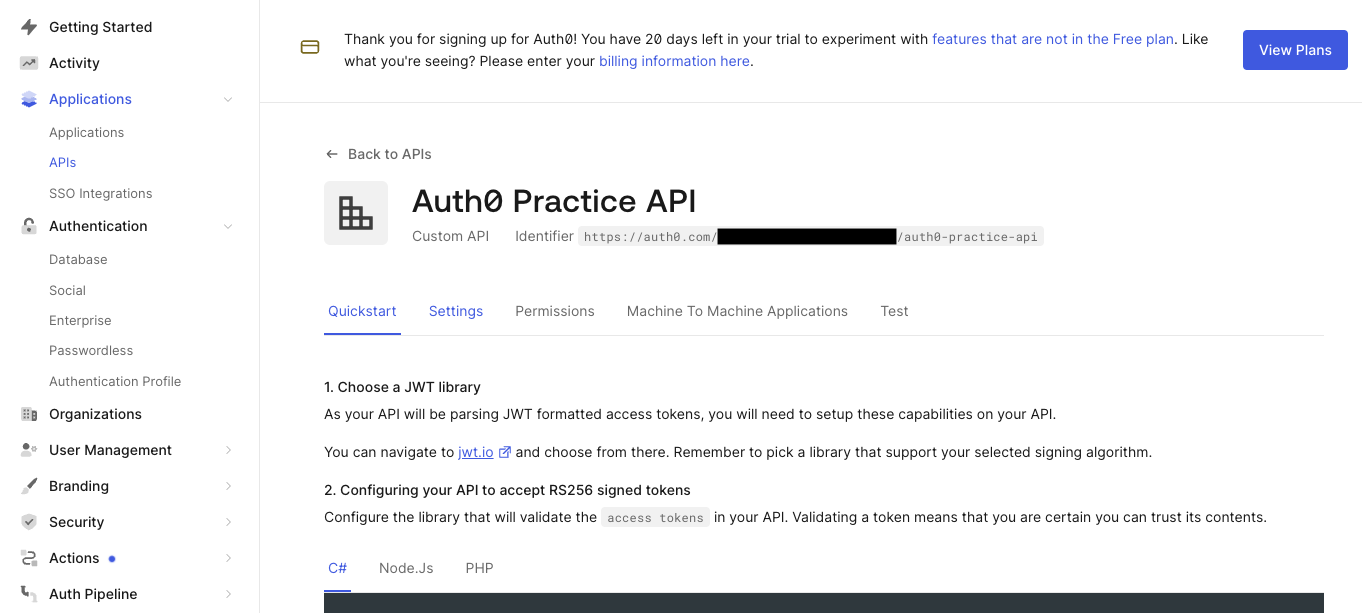Expand the Applications section chevron

click(x=227, y=98)
